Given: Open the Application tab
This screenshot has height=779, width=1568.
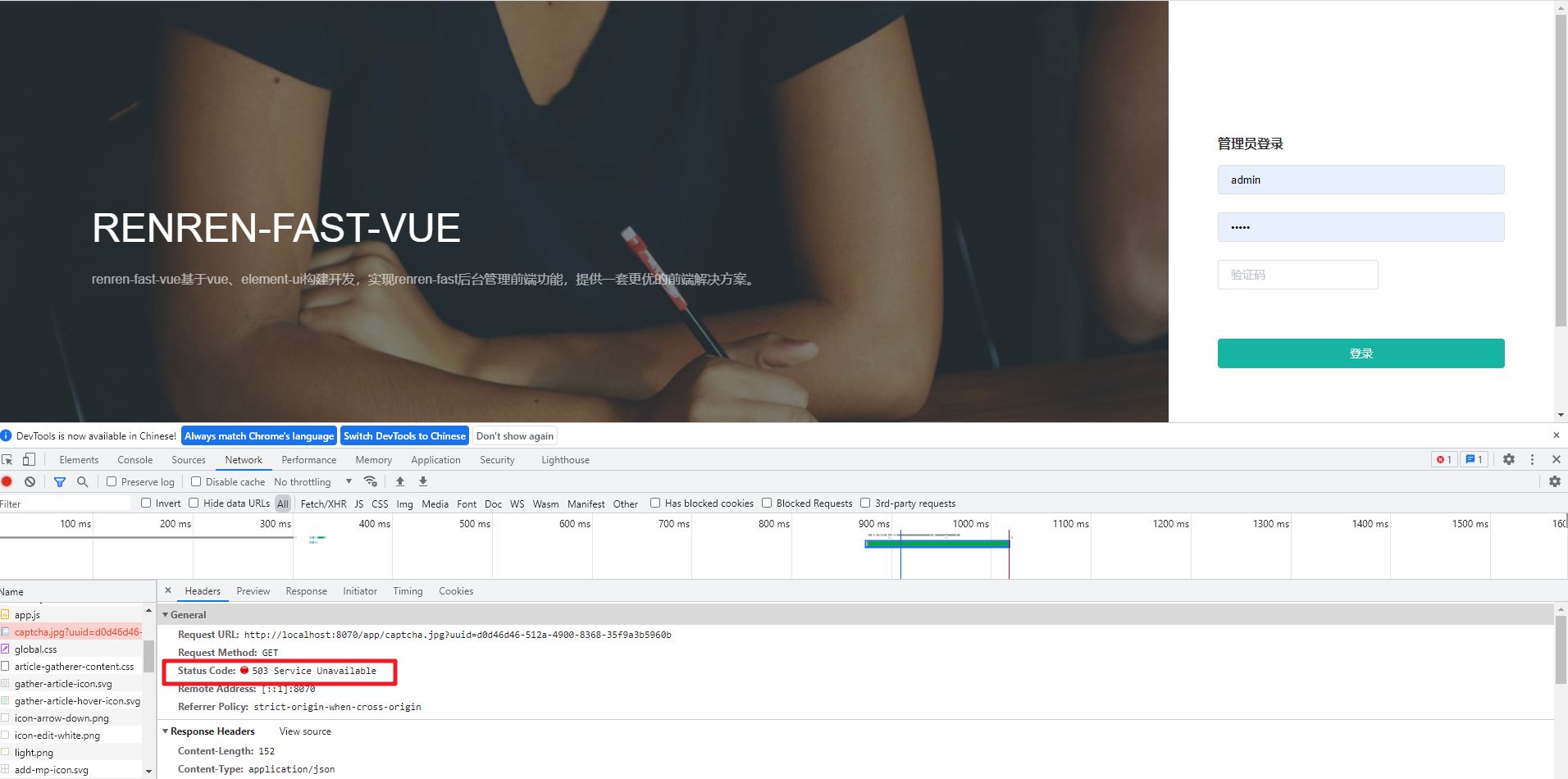Looking at the screenshot, I should pyautogui.click(x=436, y=460).
